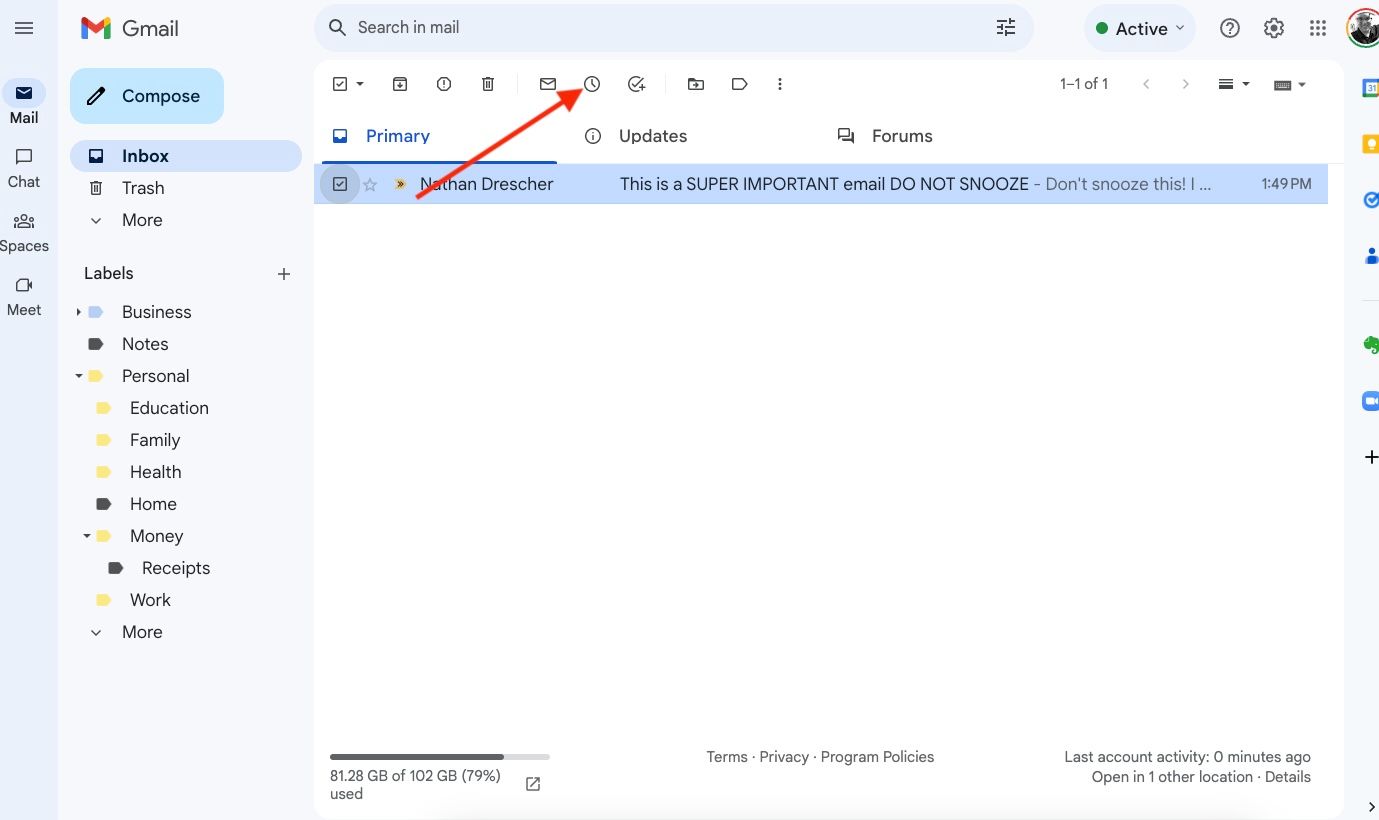
Task: Expand the Business label
Action: point(78,312)
